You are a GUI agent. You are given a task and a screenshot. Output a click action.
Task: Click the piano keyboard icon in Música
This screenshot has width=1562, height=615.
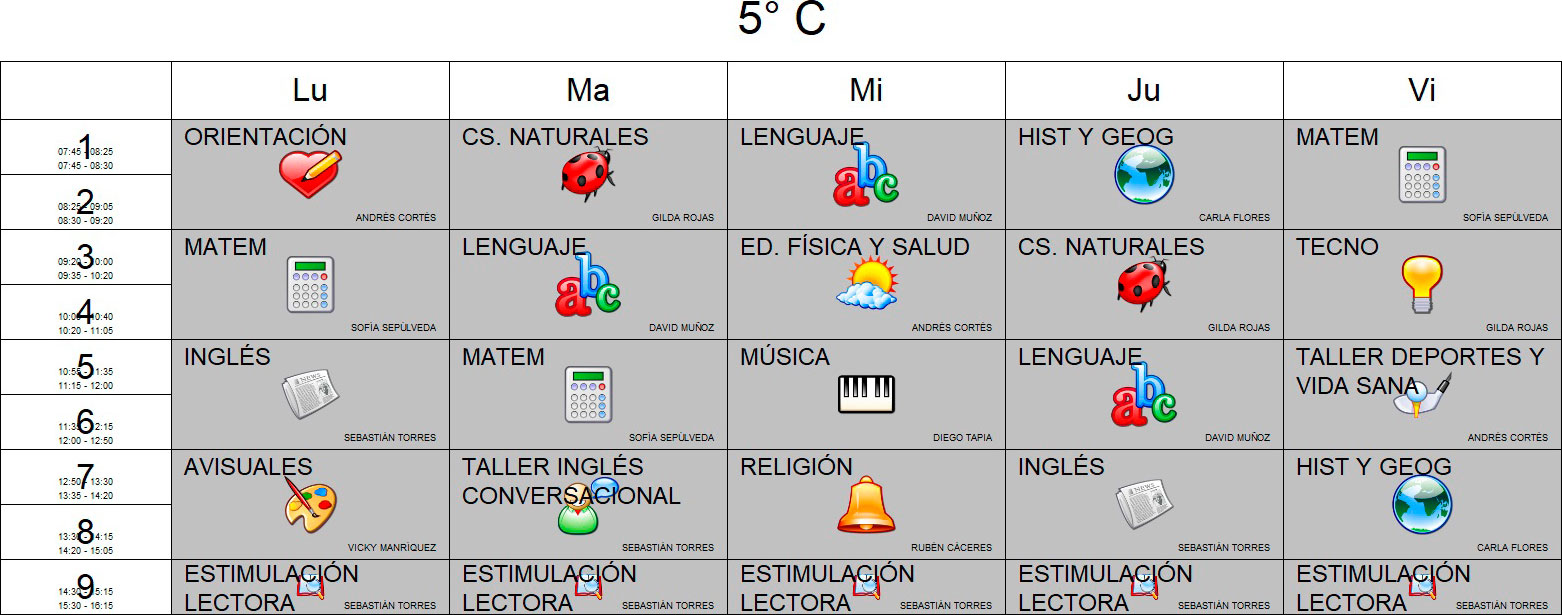tap(866, 394)
